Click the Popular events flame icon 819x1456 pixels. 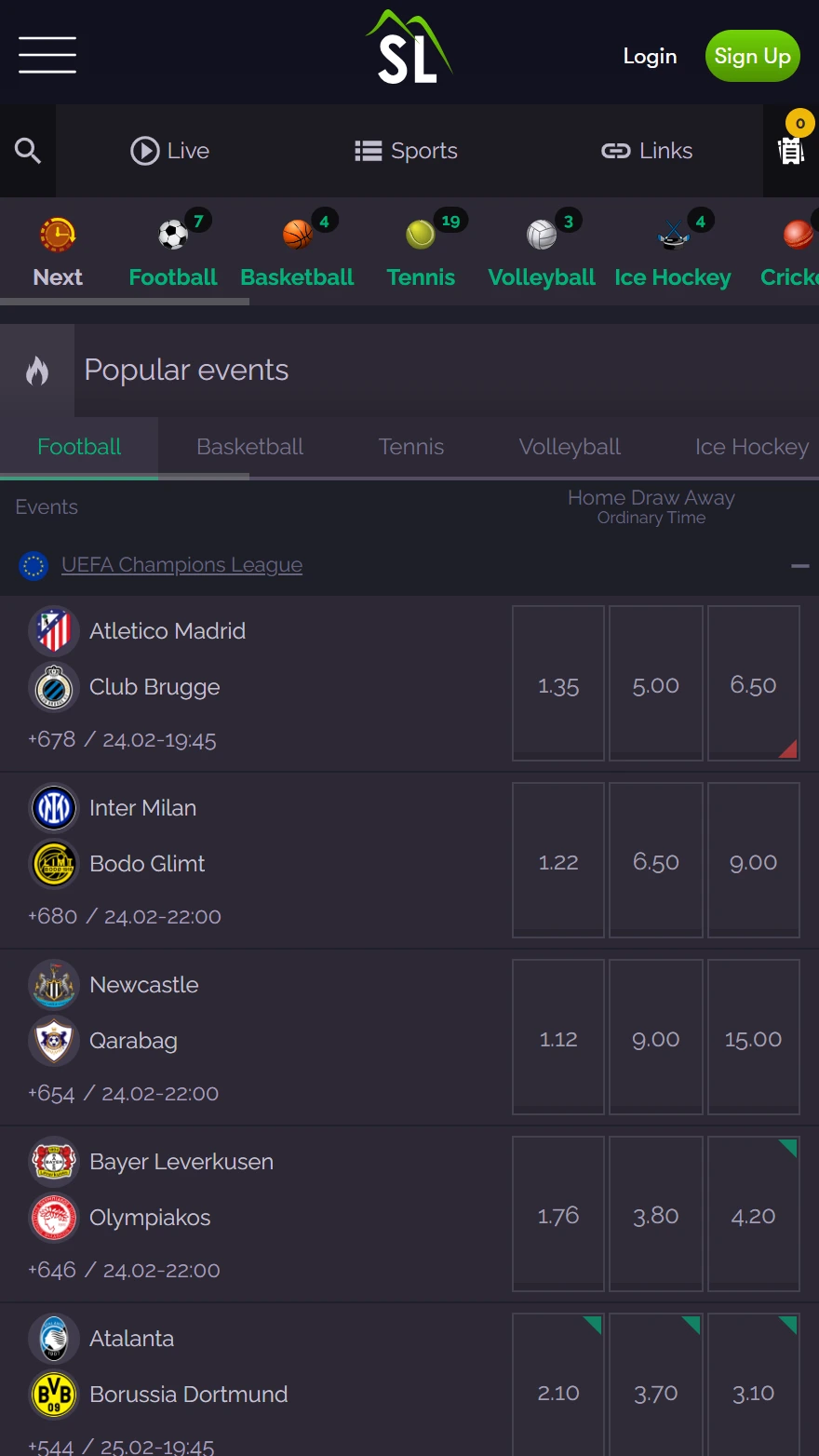(x=36, y=369)
